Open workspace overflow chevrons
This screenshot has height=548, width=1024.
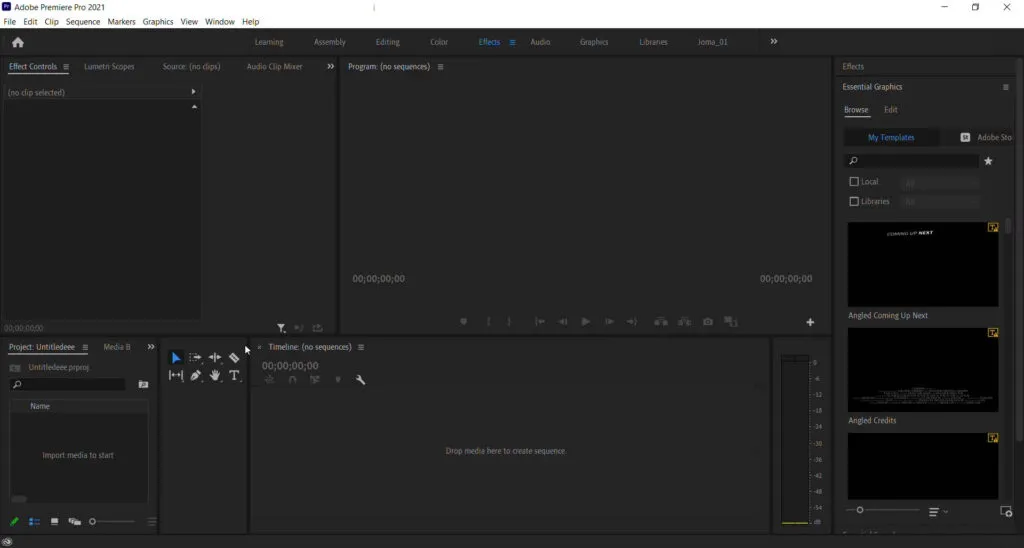pyautogui.click(x=774, y=41)
